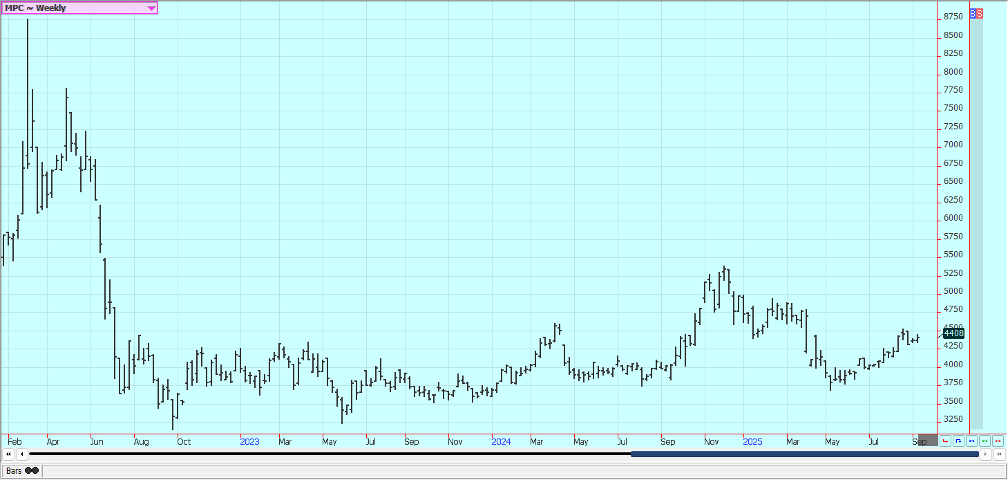Click the Bars chart style tab
Image resolution: width=1008 pixels, height=480 pixels.
[x=22, y=471]
